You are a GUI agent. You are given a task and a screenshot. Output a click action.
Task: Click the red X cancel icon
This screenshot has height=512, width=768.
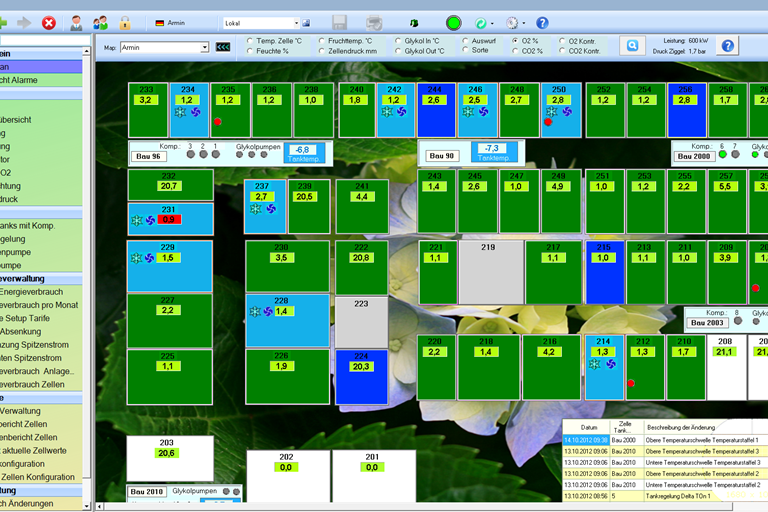(48, 23)
